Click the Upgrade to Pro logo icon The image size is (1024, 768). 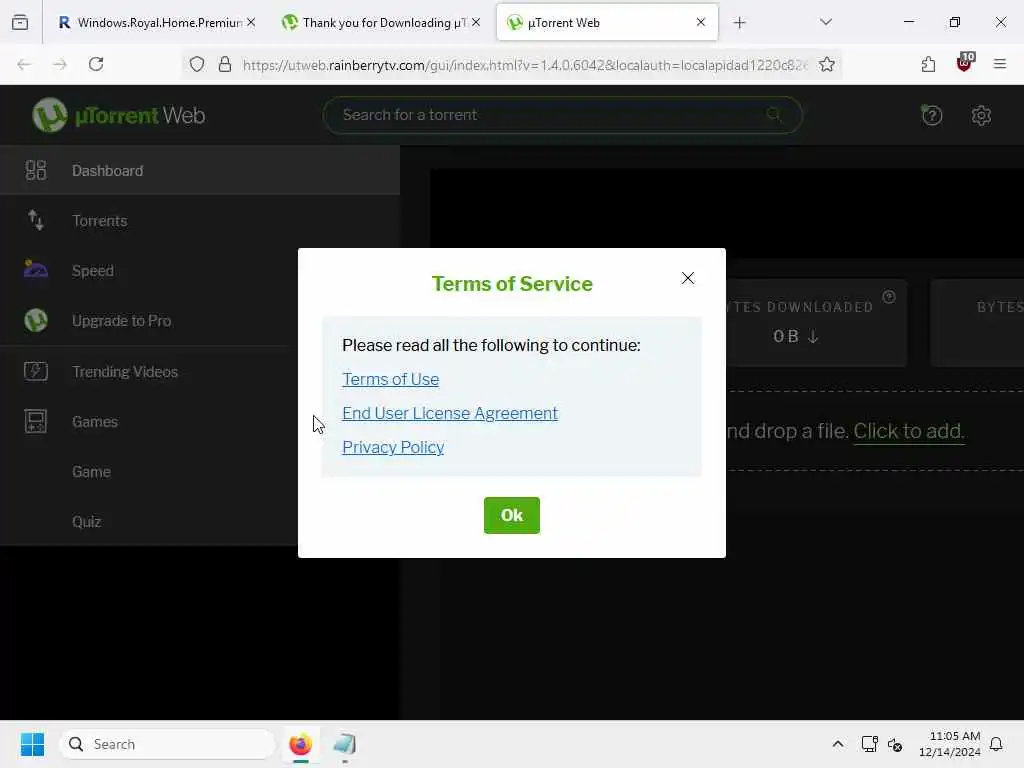point(35,320)
